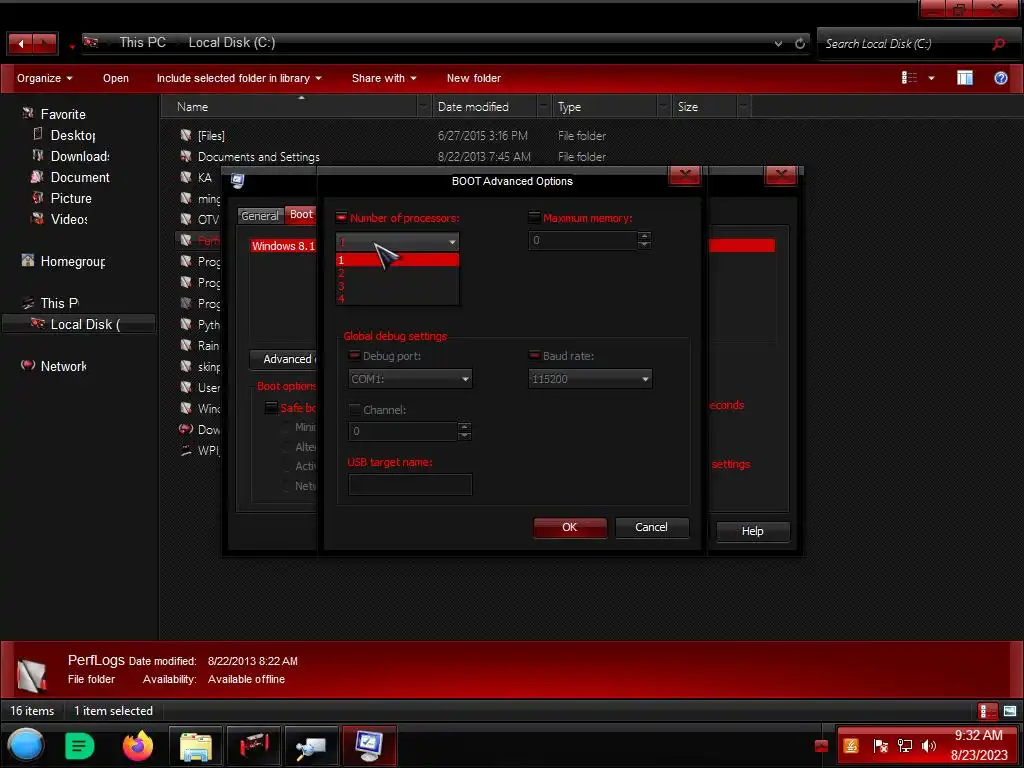The height and width of the screenshot is (768, 1024).
Task: Toggle the preview pane icon
Action: [965, 78]
